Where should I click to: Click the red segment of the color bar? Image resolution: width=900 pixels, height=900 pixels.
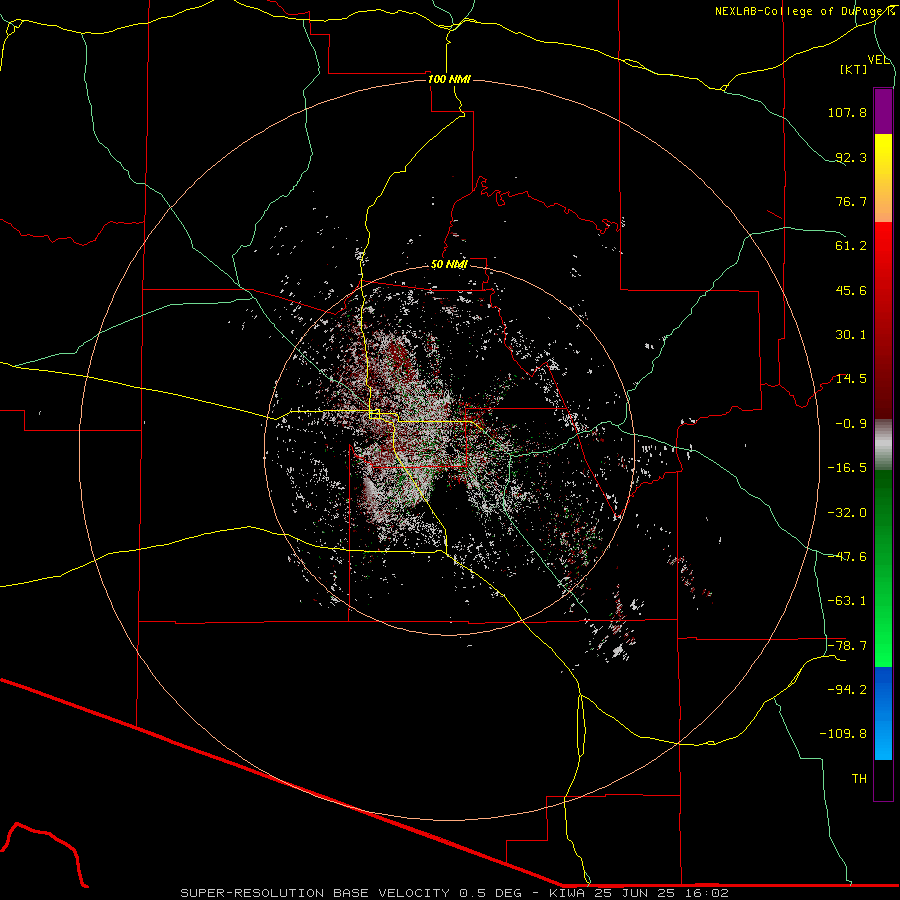[x=883, y=320]
